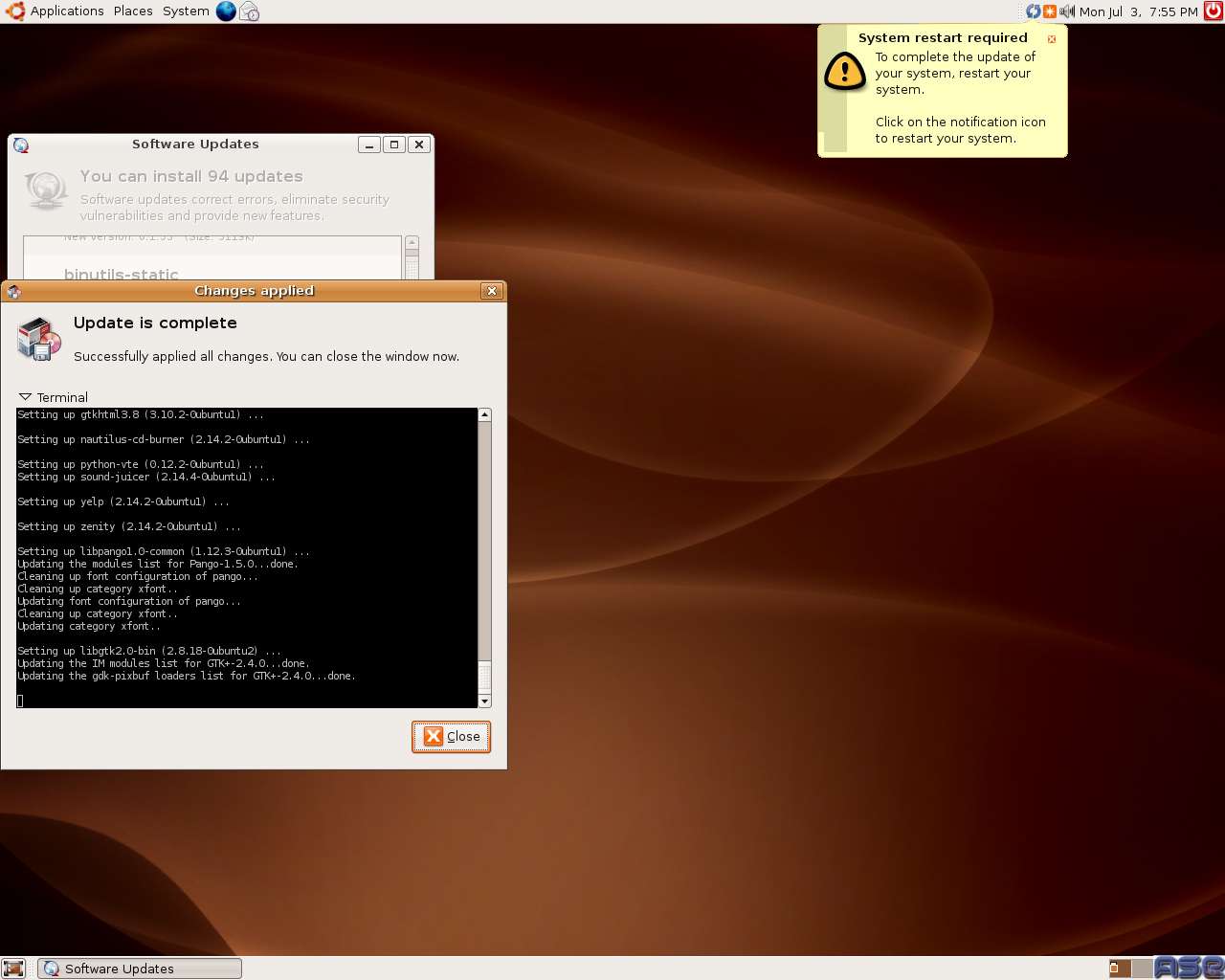
Task: Click the terminal scrollbar thumb
Action: [484, 677]
